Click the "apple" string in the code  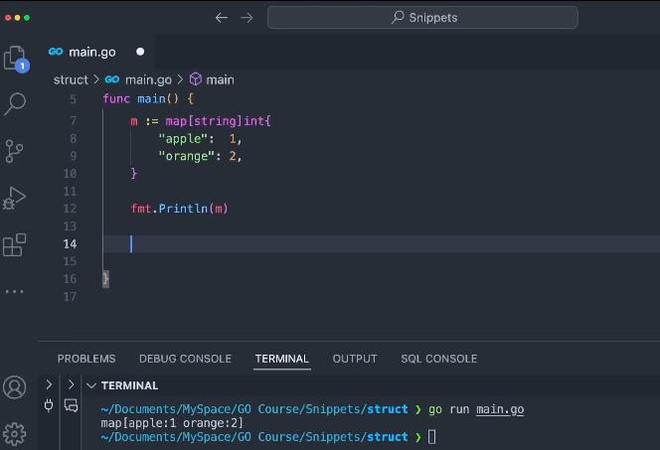pyautogui.click(x=183, y=138)
